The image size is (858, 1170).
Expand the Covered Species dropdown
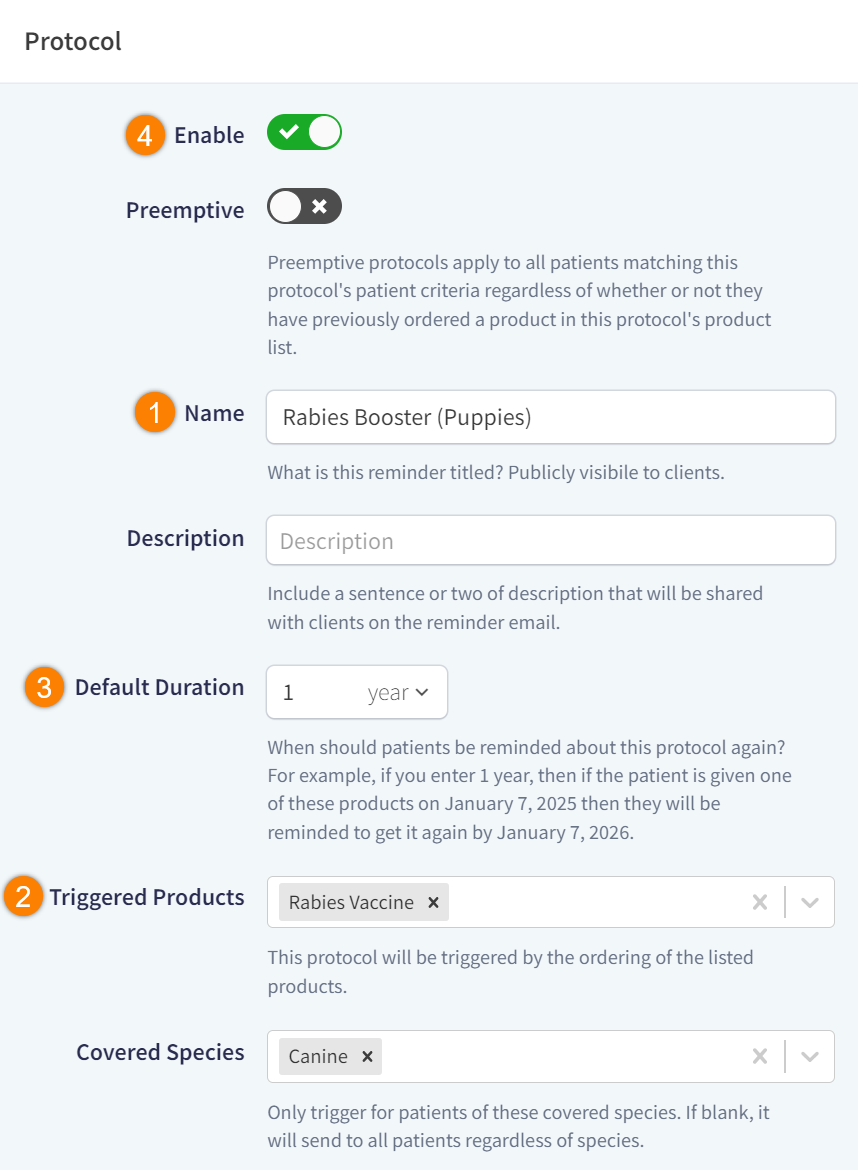810,1056
